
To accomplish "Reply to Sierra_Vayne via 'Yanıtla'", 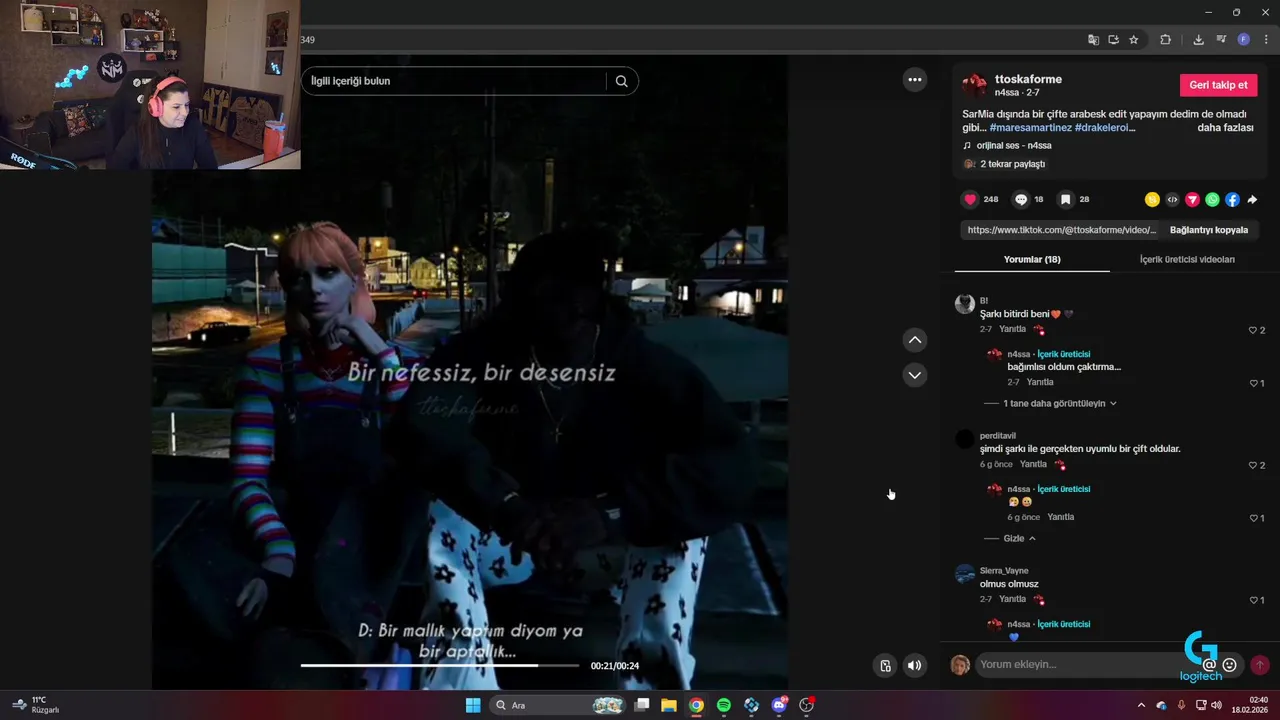I will coord(1012,599).
